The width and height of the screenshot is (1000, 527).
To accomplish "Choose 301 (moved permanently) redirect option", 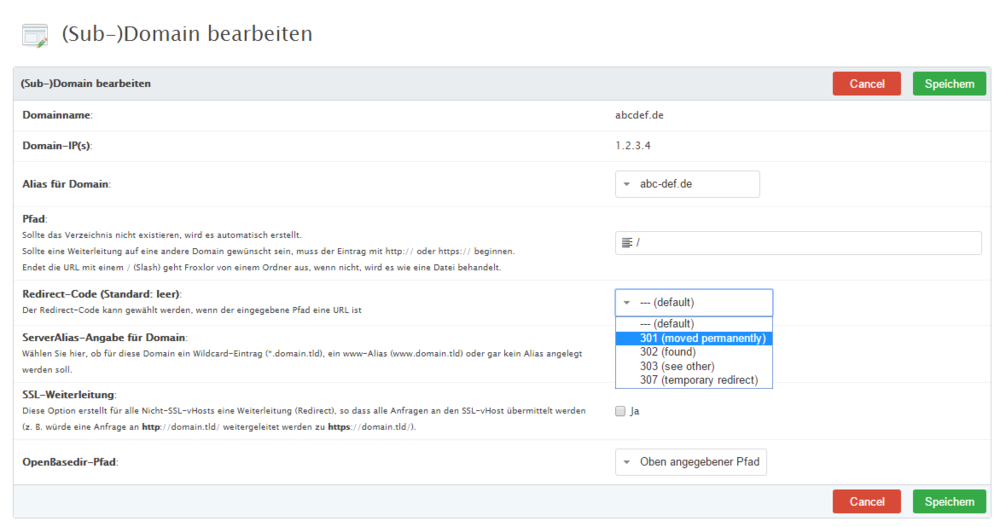I will point(694,338).
